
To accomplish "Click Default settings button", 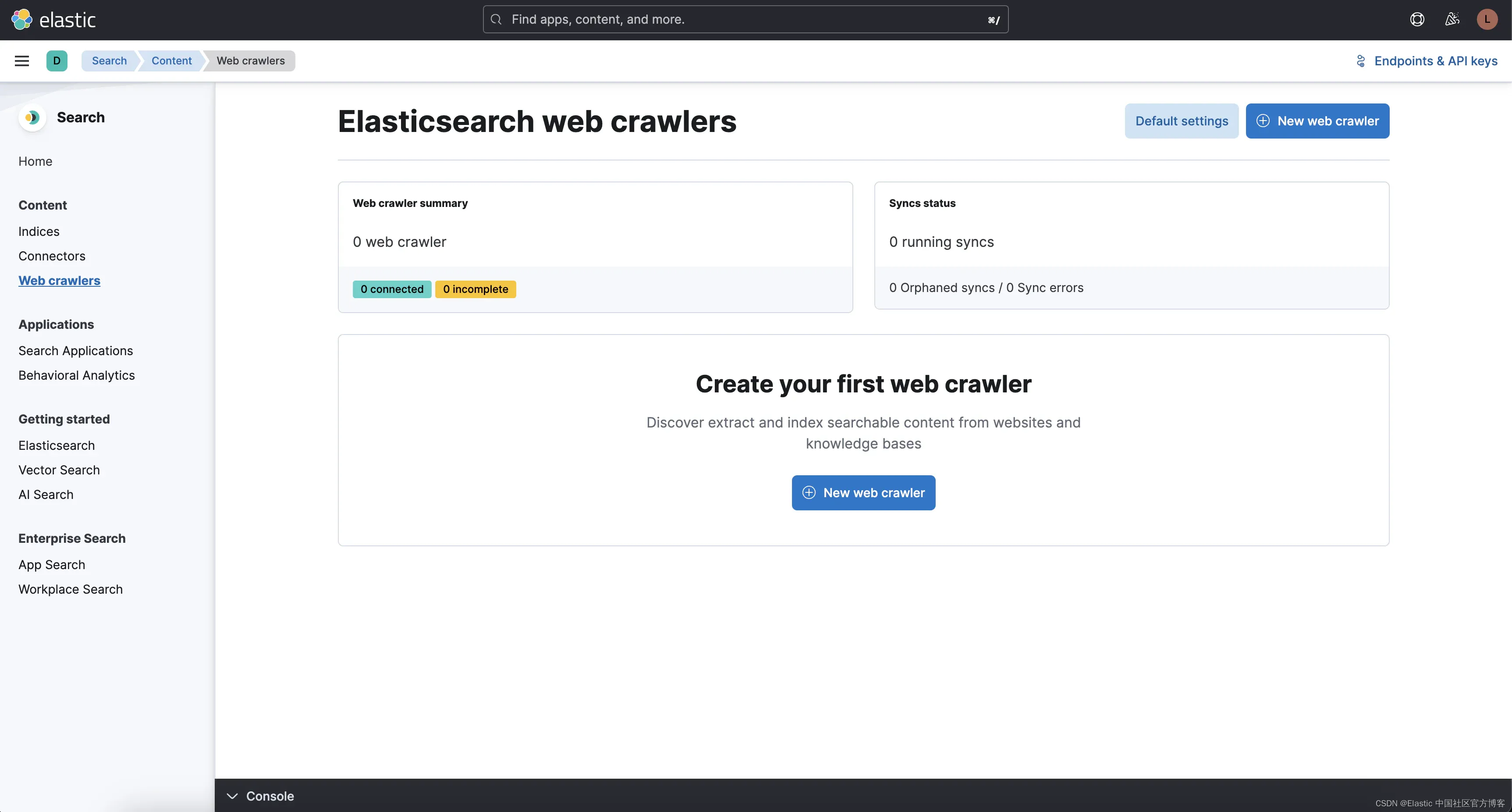I will point(1181,120).
